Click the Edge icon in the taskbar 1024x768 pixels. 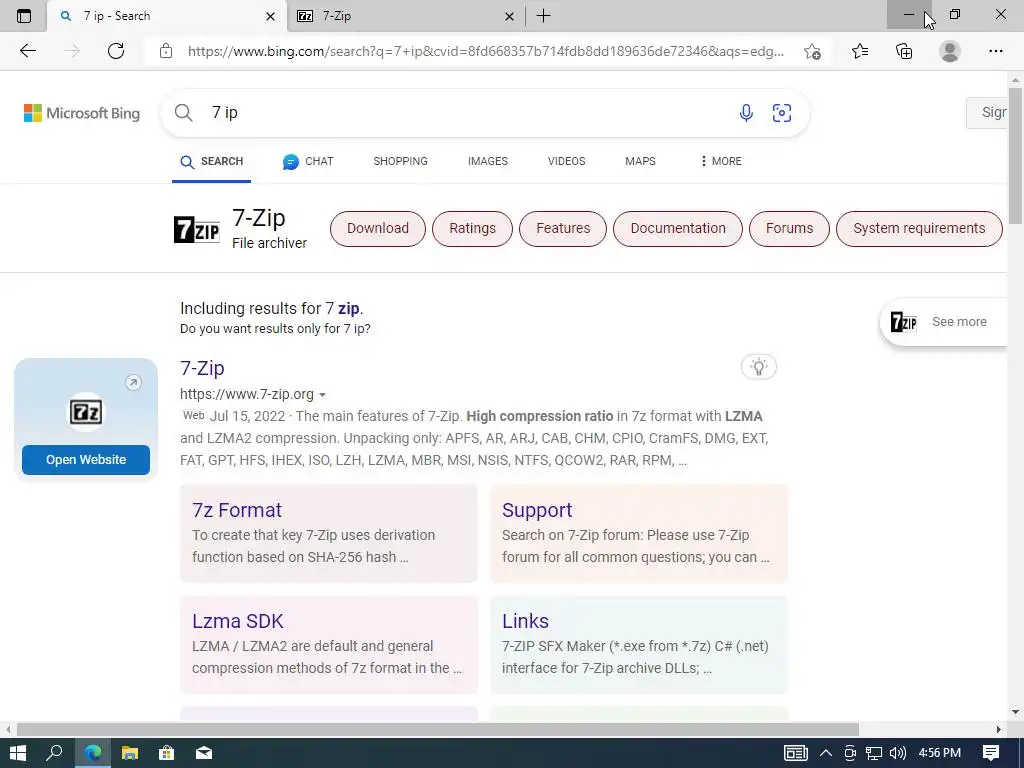(93, 753)
